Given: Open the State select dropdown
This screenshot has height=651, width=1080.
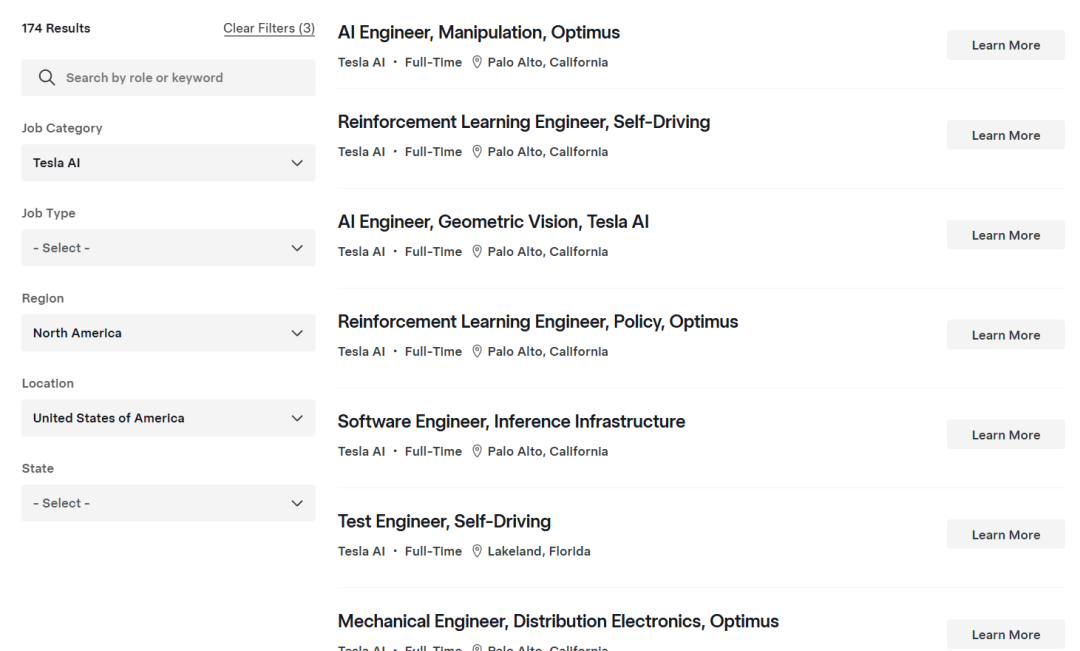Looking at the screenshot, I should pyautogui.click(x=168, y=503).
